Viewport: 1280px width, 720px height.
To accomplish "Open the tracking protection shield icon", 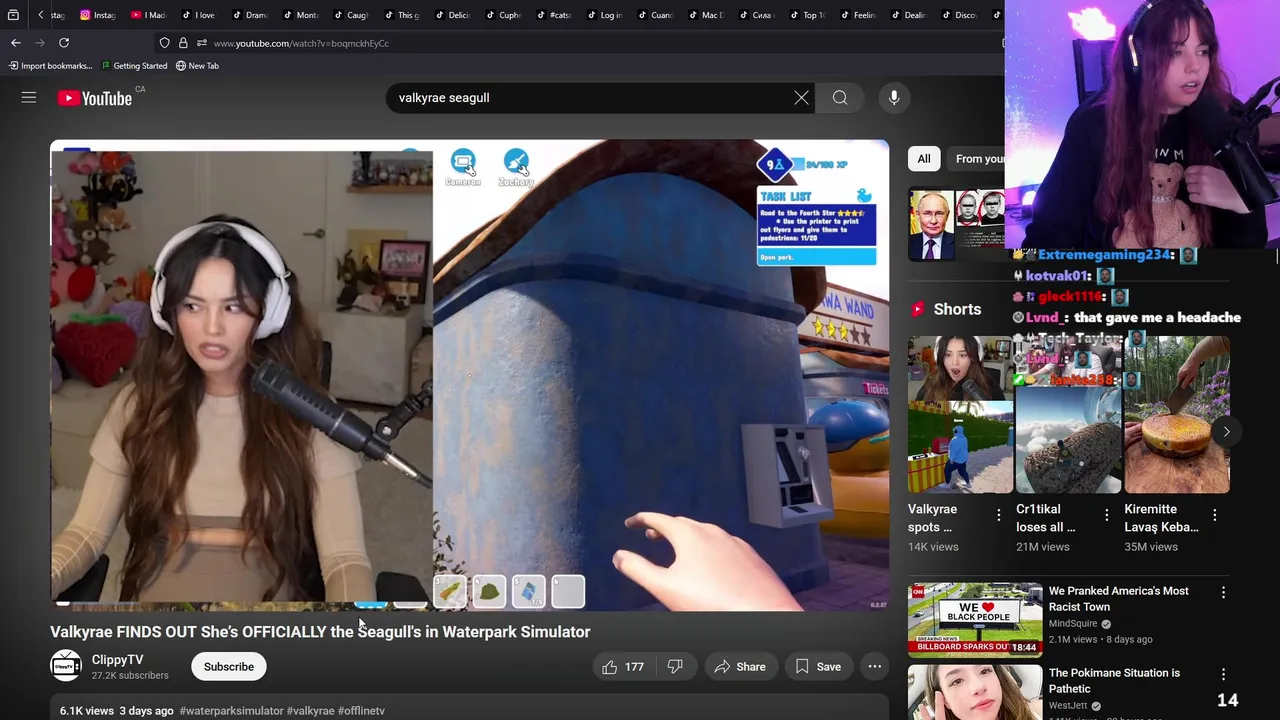I will click(x=164, y=43).
